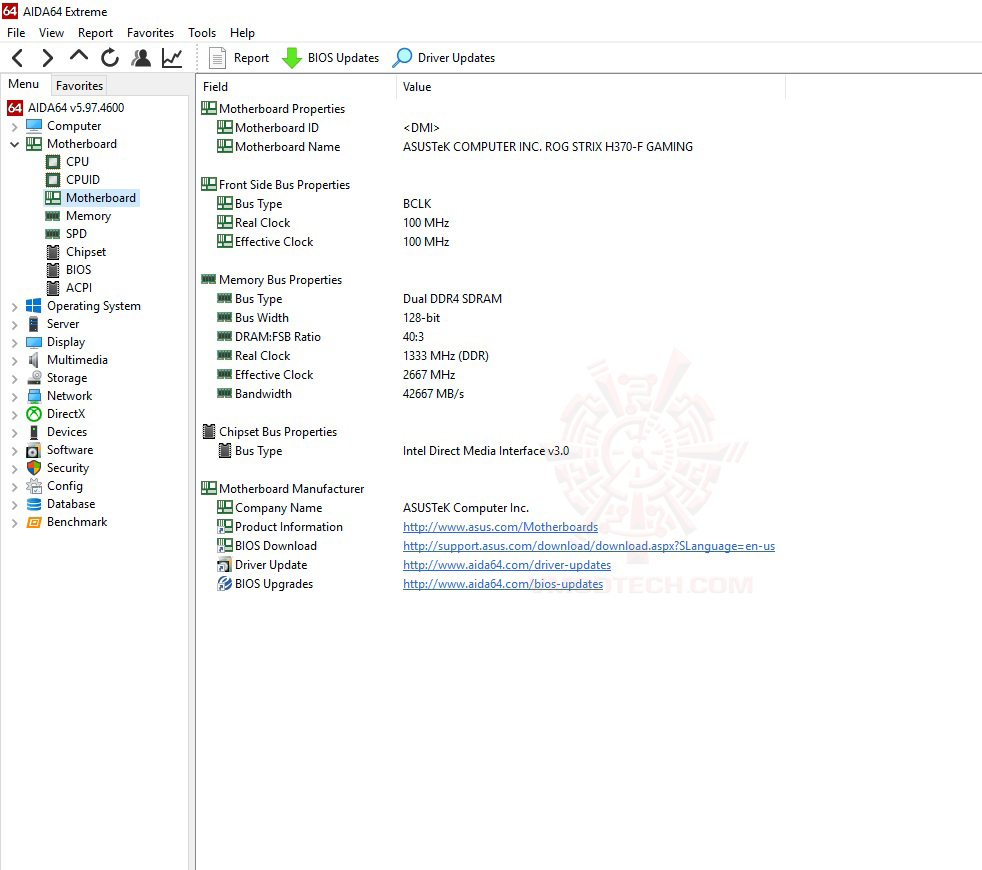Click the Network monitor icon
Viewport: 982px width, 870px height.
tap(34, 396)
